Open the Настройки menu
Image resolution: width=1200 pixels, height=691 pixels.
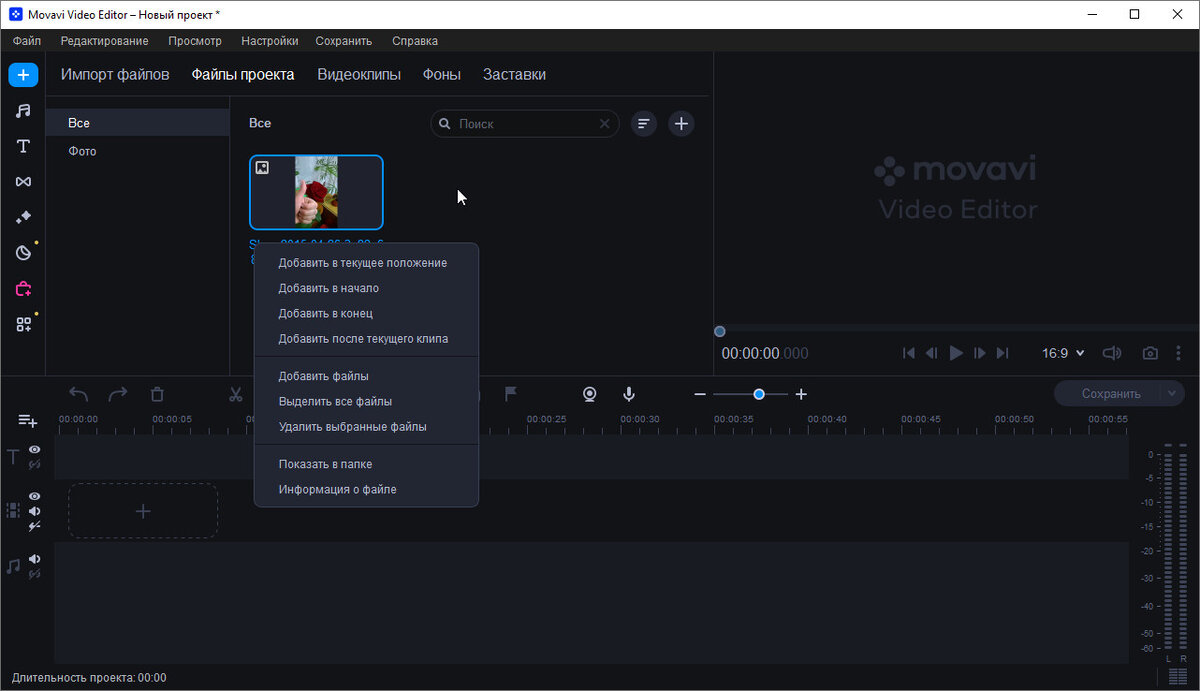[x=270, y=41]
